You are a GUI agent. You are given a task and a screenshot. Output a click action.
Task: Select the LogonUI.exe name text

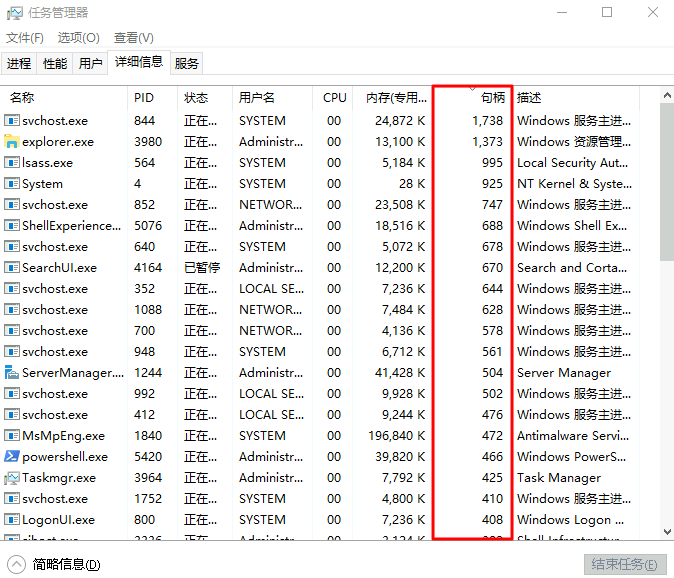point(58,520)
